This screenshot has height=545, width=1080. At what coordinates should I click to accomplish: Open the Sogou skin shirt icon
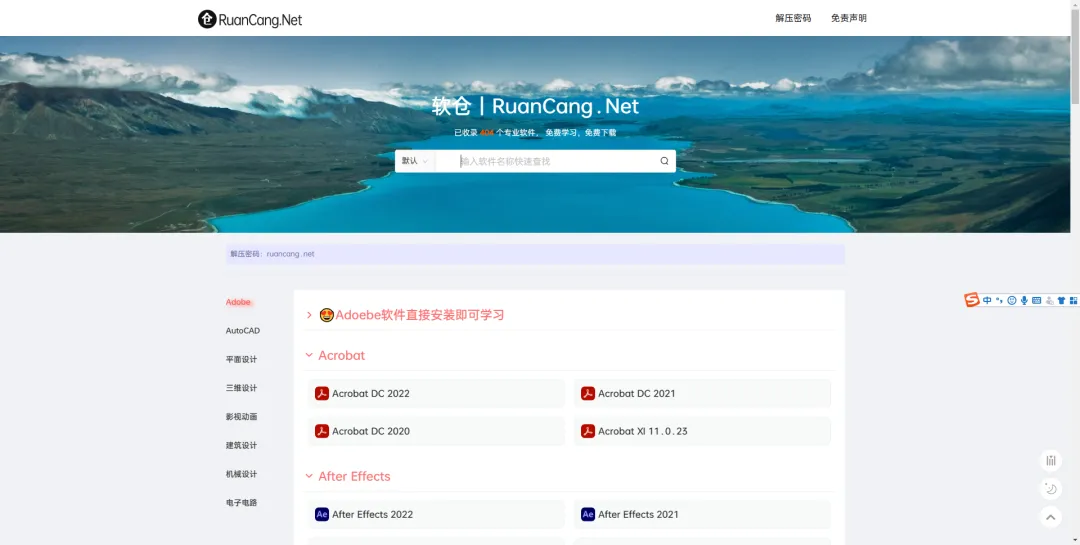click(1061, 300)
